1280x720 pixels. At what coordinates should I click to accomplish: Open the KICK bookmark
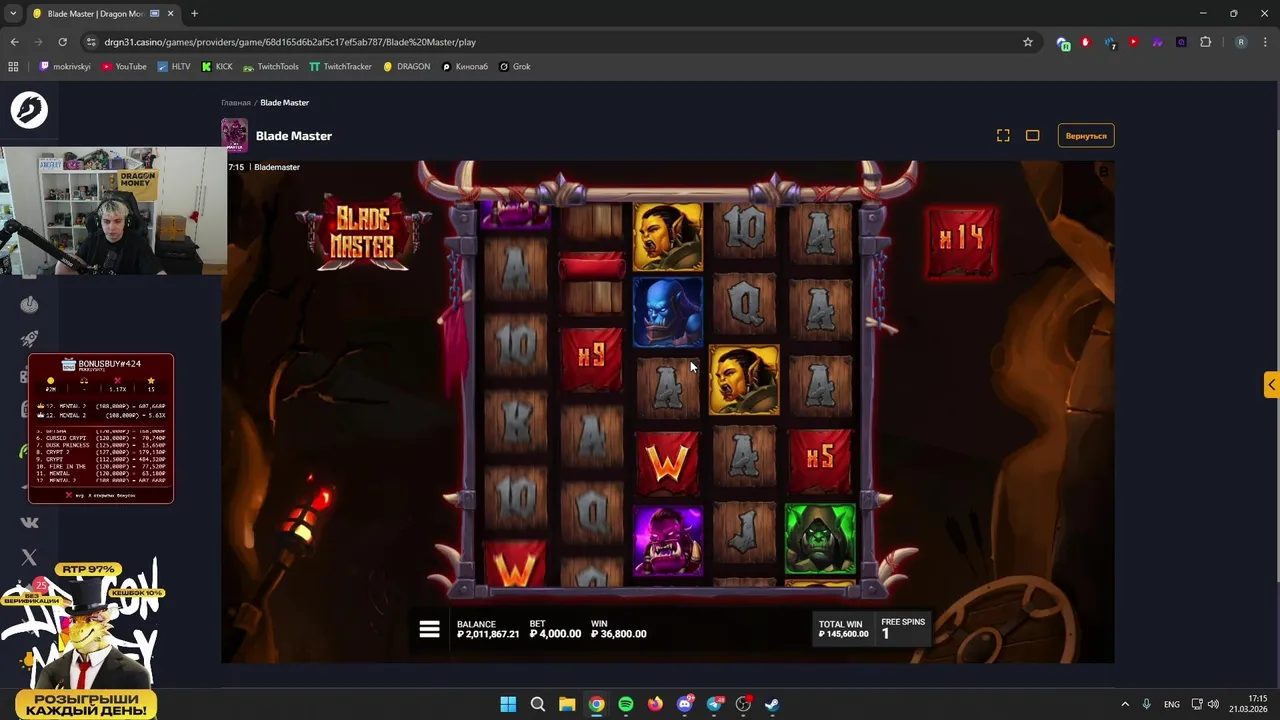coord(217,67)
